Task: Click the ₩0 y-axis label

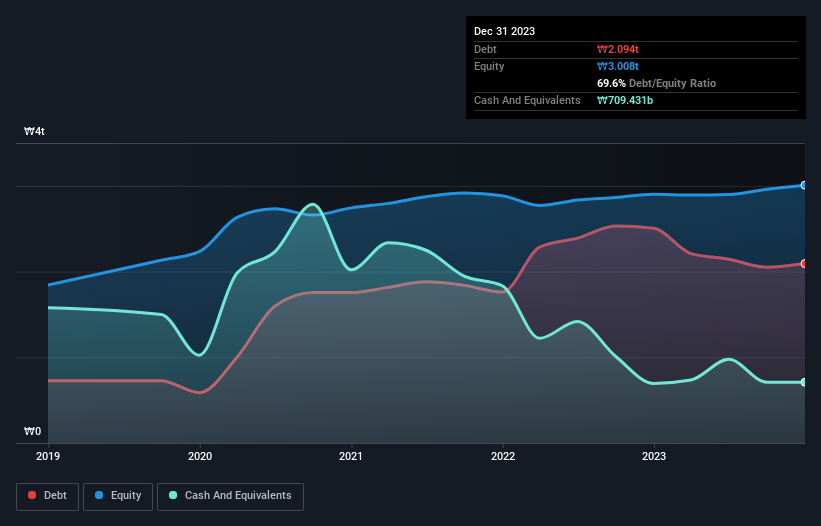Action: tap(32, 431)
